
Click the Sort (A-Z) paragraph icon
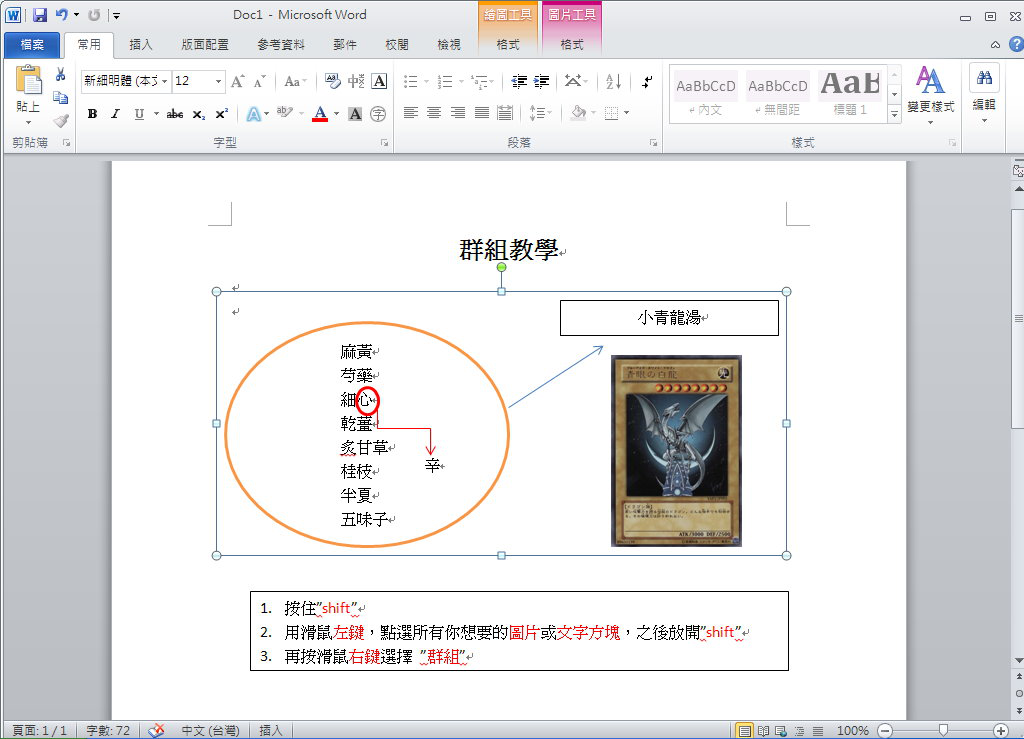point(614,82)
